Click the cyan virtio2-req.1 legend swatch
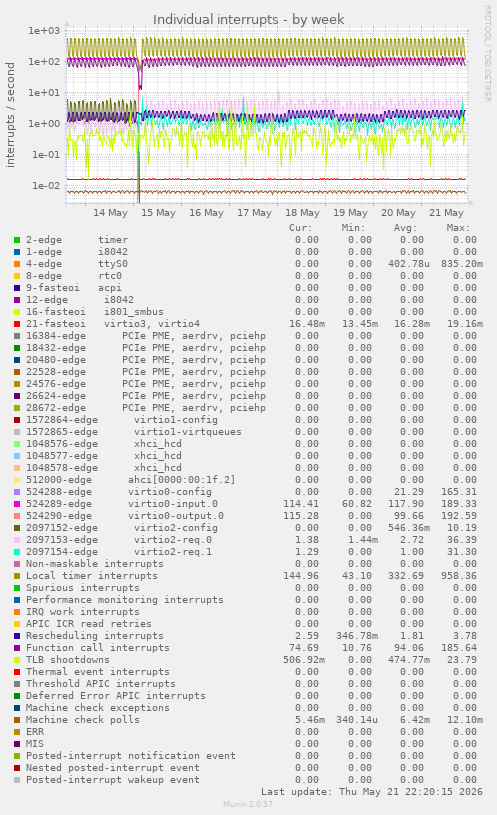This screenshot has width=497, height=815. (x=17, y=552)
